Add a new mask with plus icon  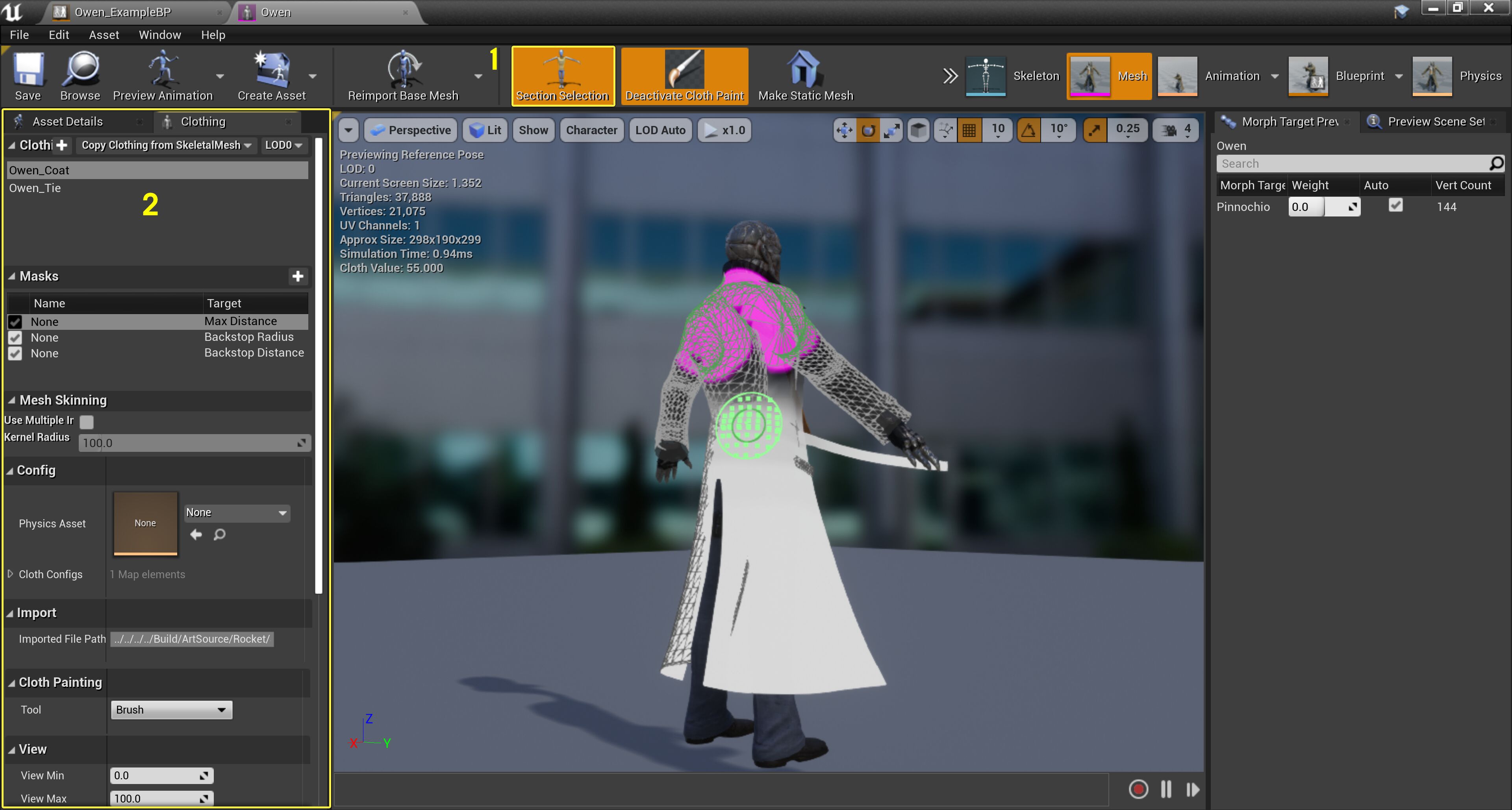pos(298,276)
